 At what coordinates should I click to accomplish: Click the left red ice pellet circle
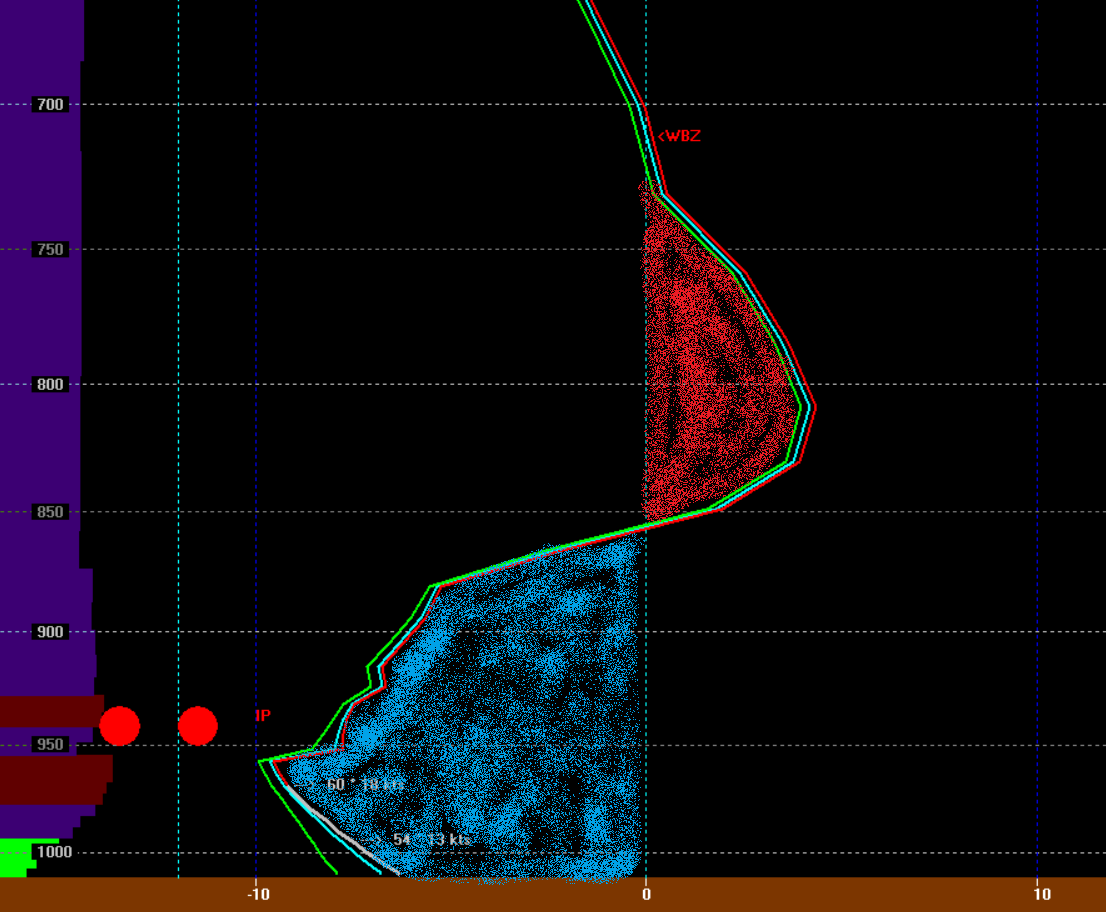pyautogui.click(x=119, y=726)
